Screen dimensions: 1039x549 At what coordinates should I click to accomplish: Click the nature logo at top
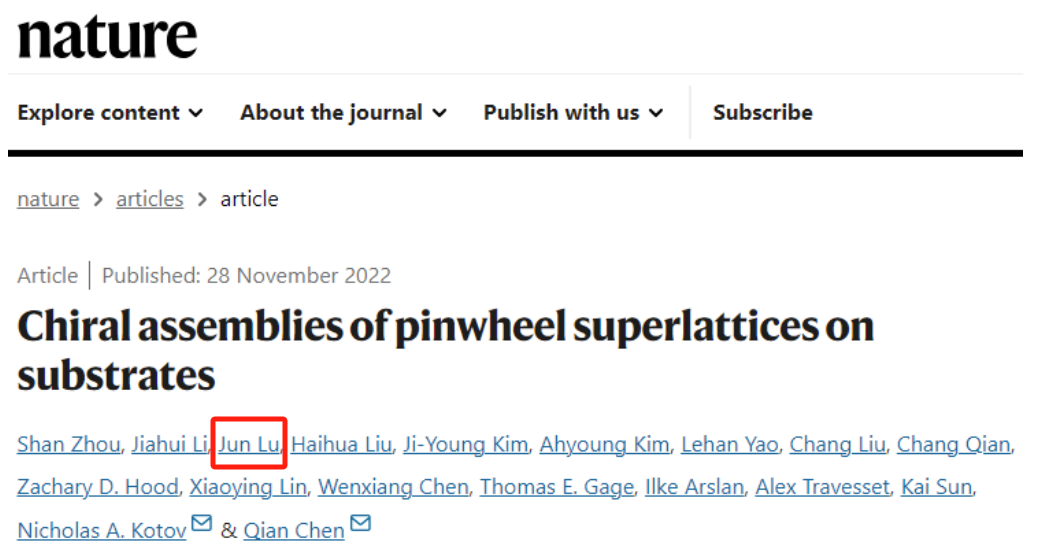[107, 37]
